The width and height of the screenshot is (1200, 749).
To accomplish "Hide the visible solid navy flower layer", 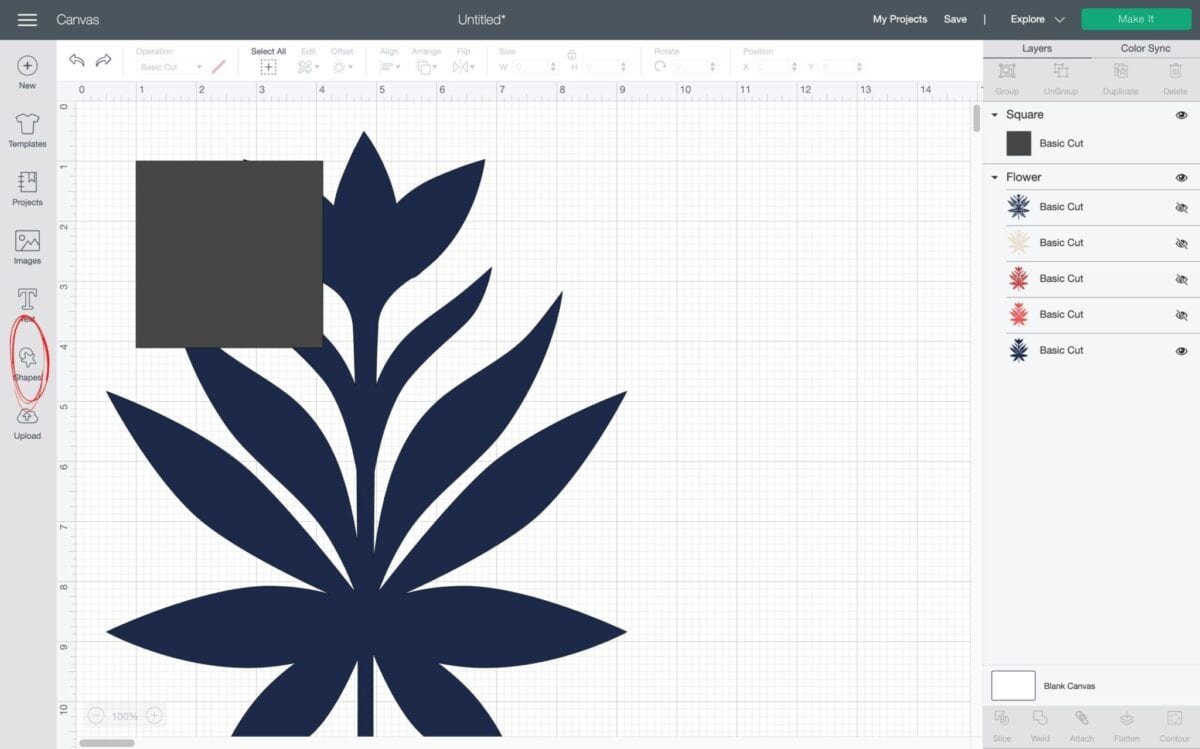I will 1181,351.
